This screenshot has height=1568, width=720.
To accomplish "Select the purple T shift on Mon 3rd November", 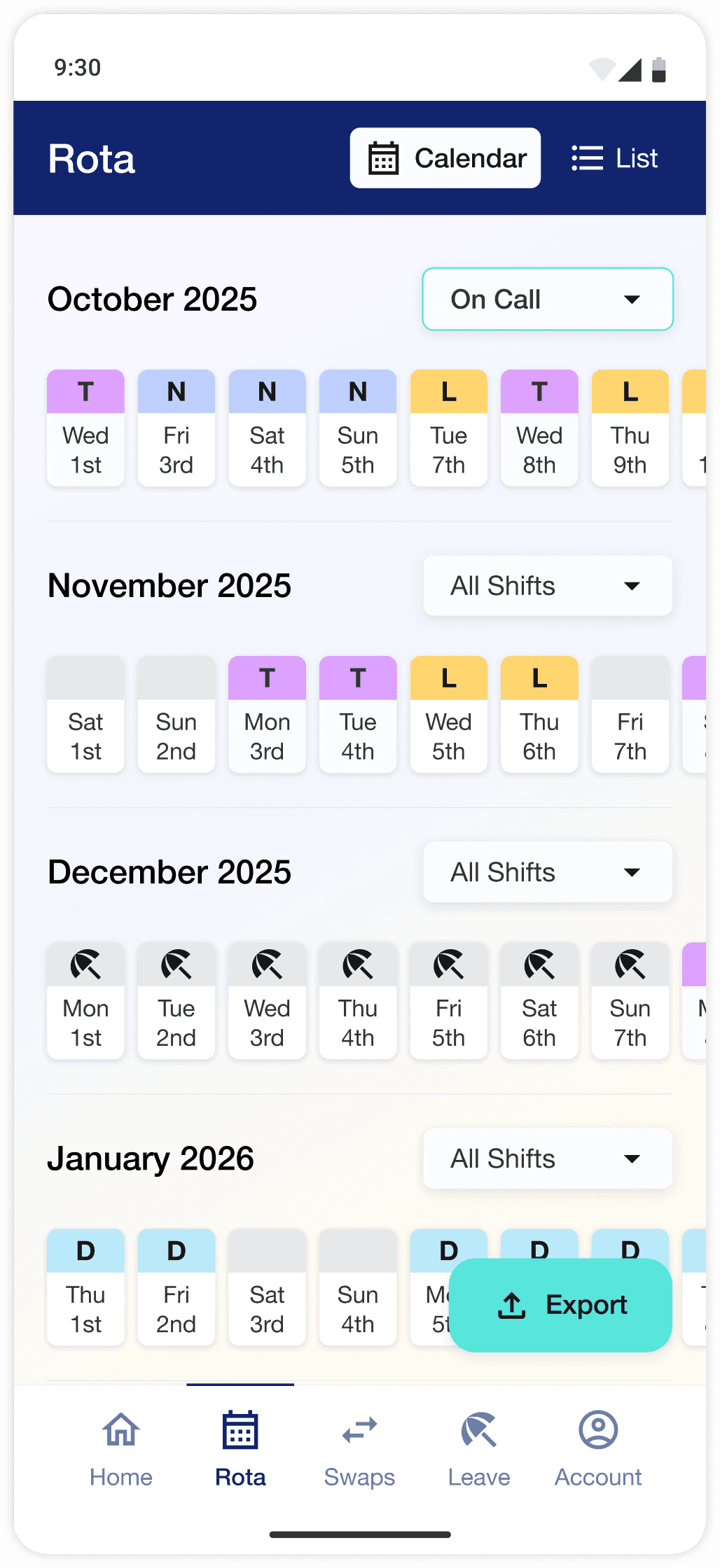I will coord(267,714).
